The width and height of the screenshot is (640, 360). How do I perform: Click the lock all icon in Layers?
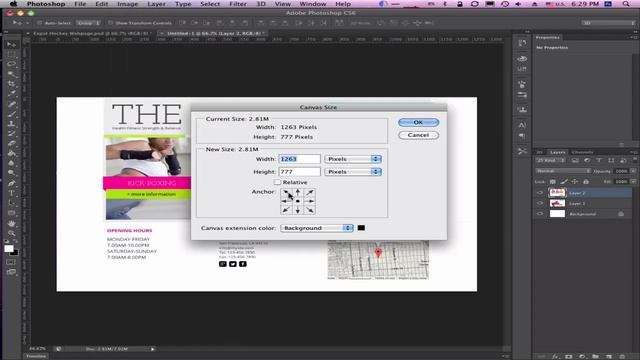586,182
